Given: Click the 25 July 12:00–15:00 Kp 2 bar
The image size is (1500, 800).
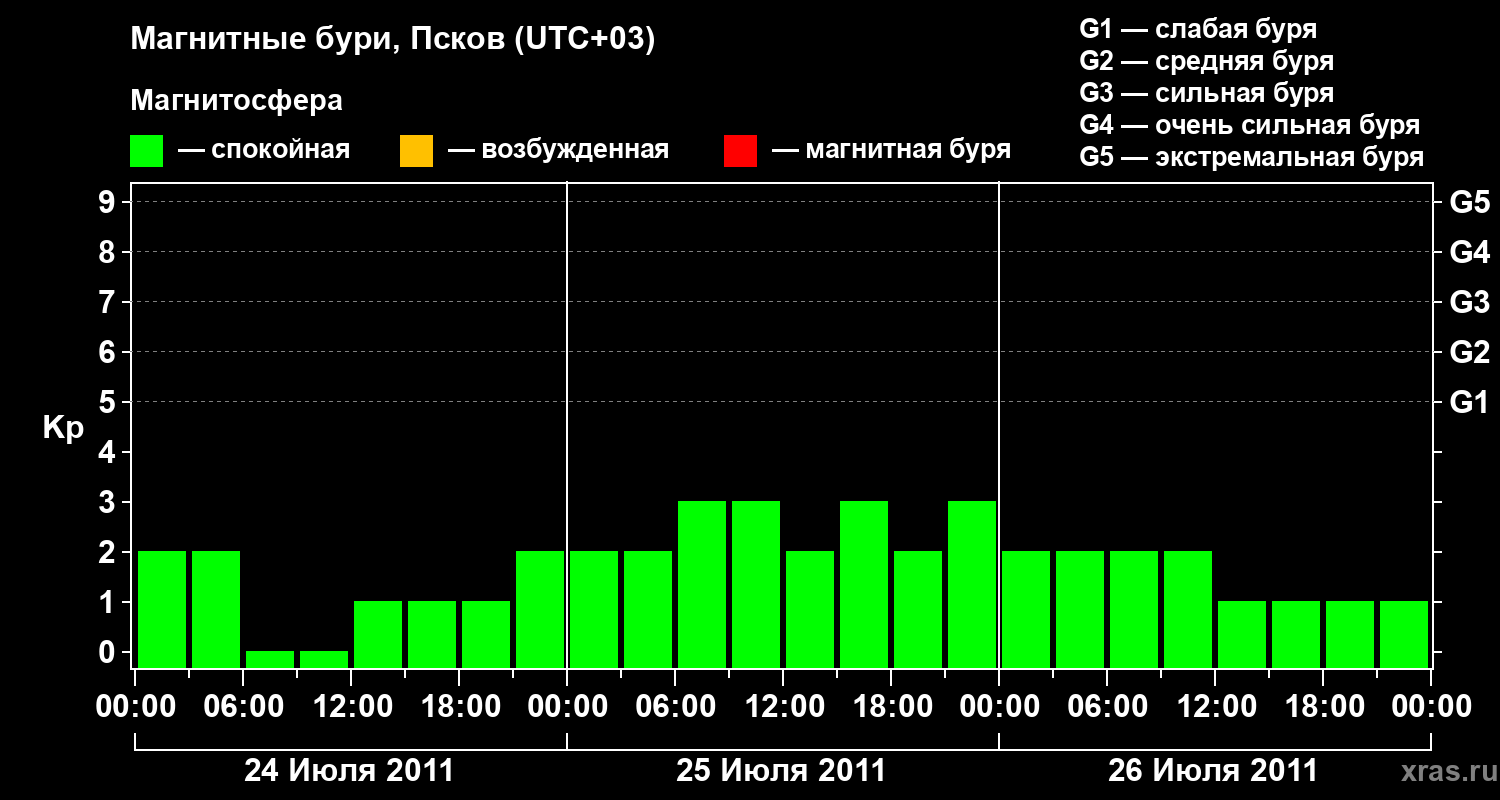Looking at the screenshot, I should coord(810,609).
